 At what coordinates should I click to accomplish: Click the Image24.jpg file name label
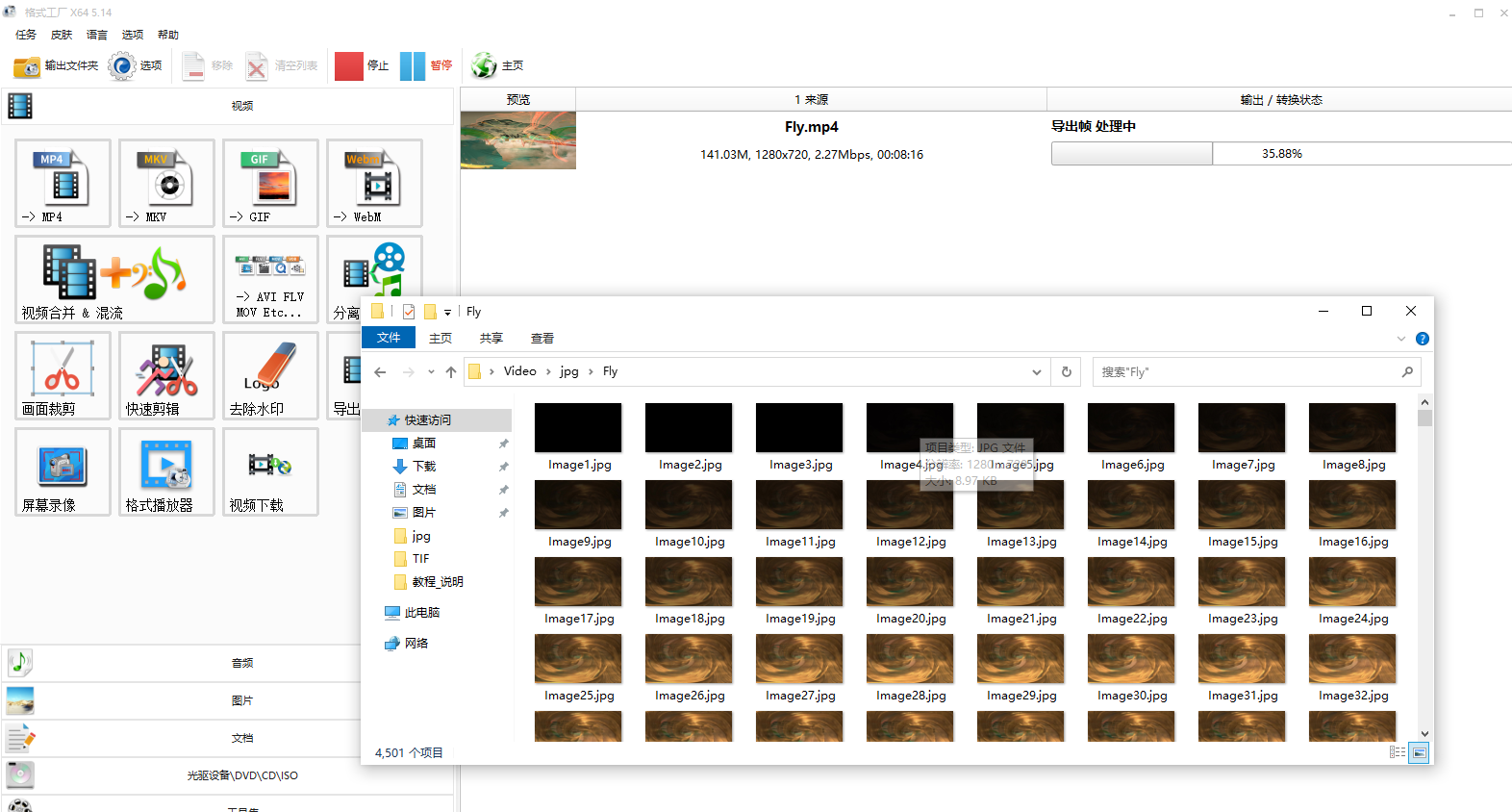1353,619
